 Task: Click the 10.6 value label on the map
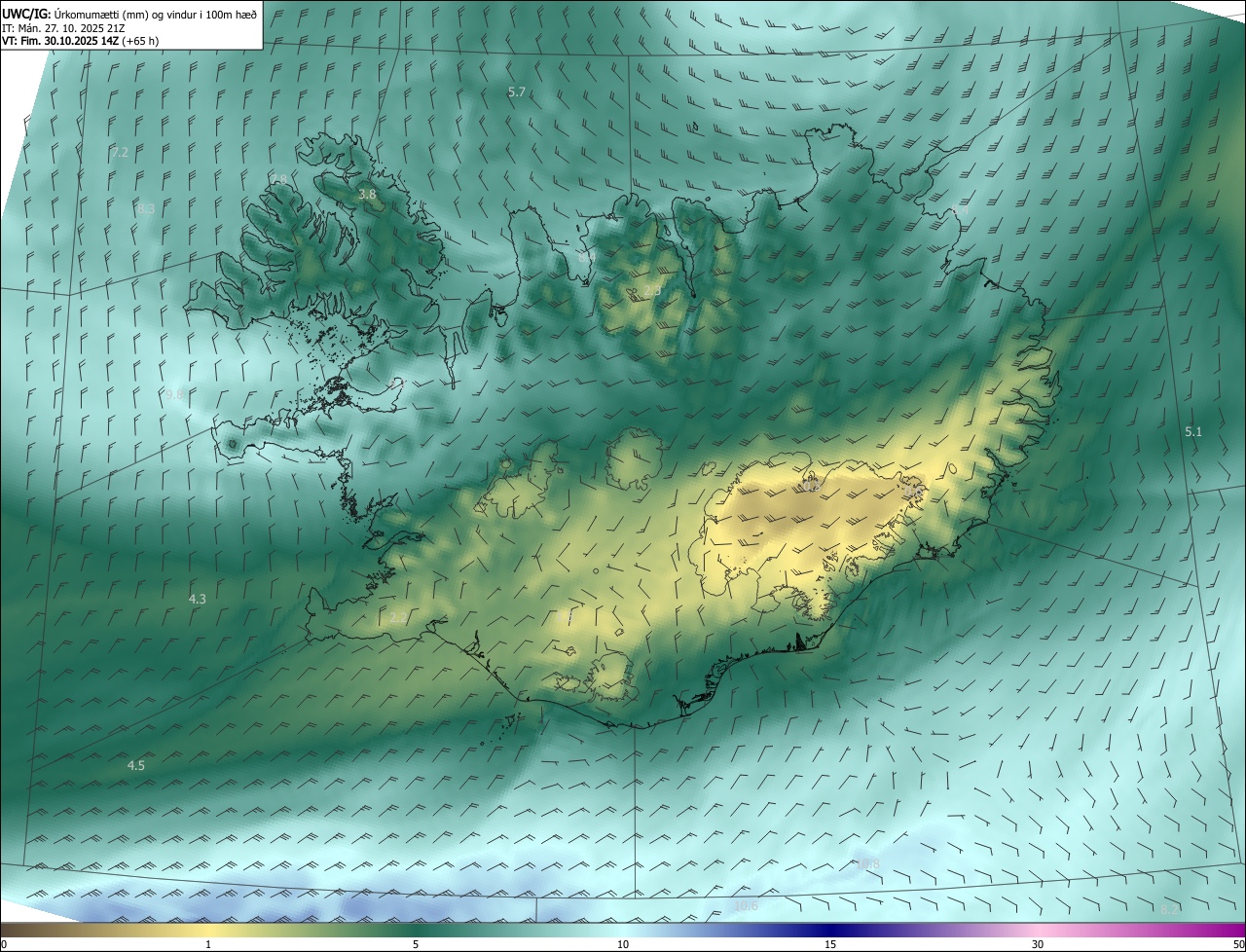coord(746,905)
